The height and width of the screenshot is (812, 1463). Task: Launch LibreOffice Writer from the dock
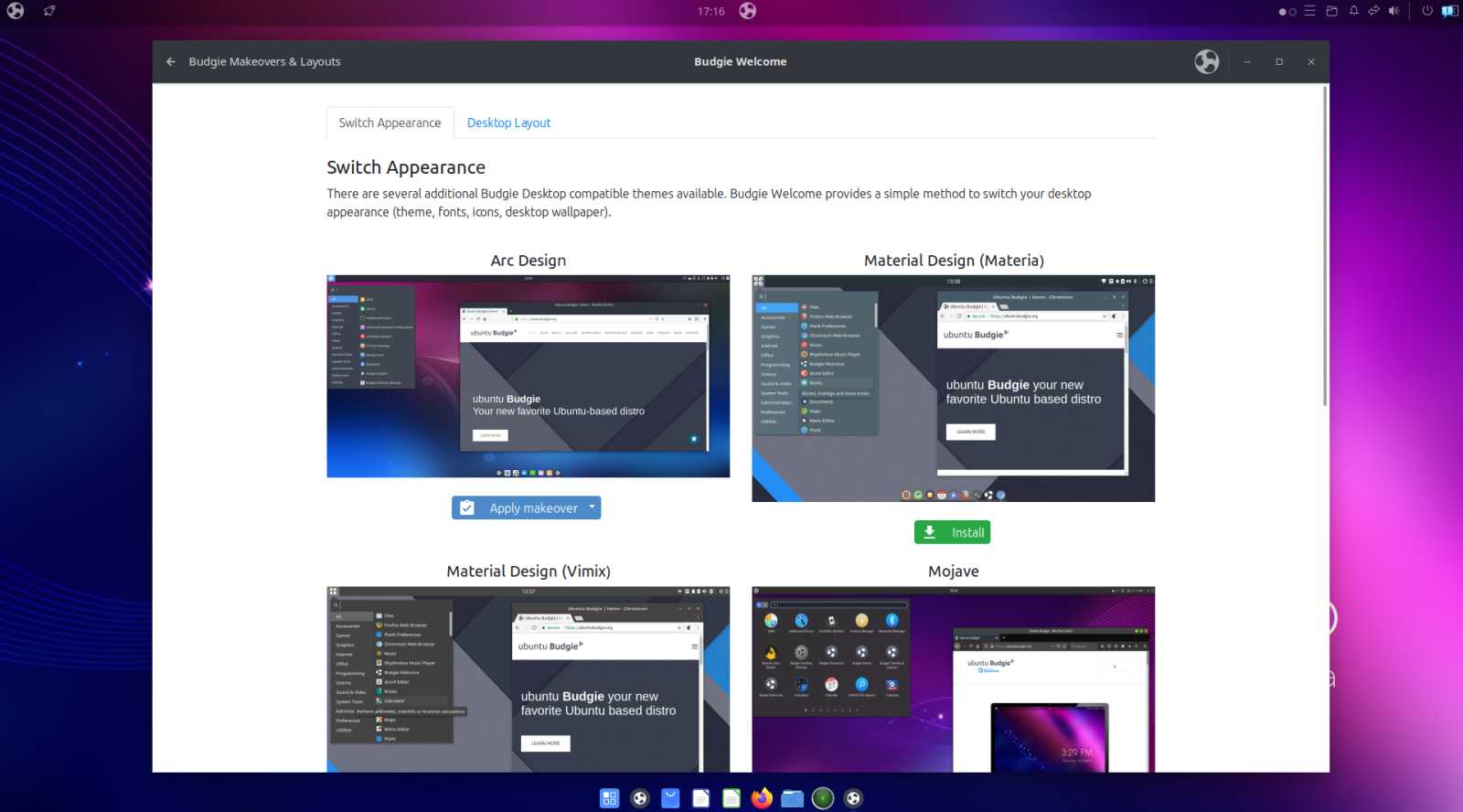[x=700, y=798]
